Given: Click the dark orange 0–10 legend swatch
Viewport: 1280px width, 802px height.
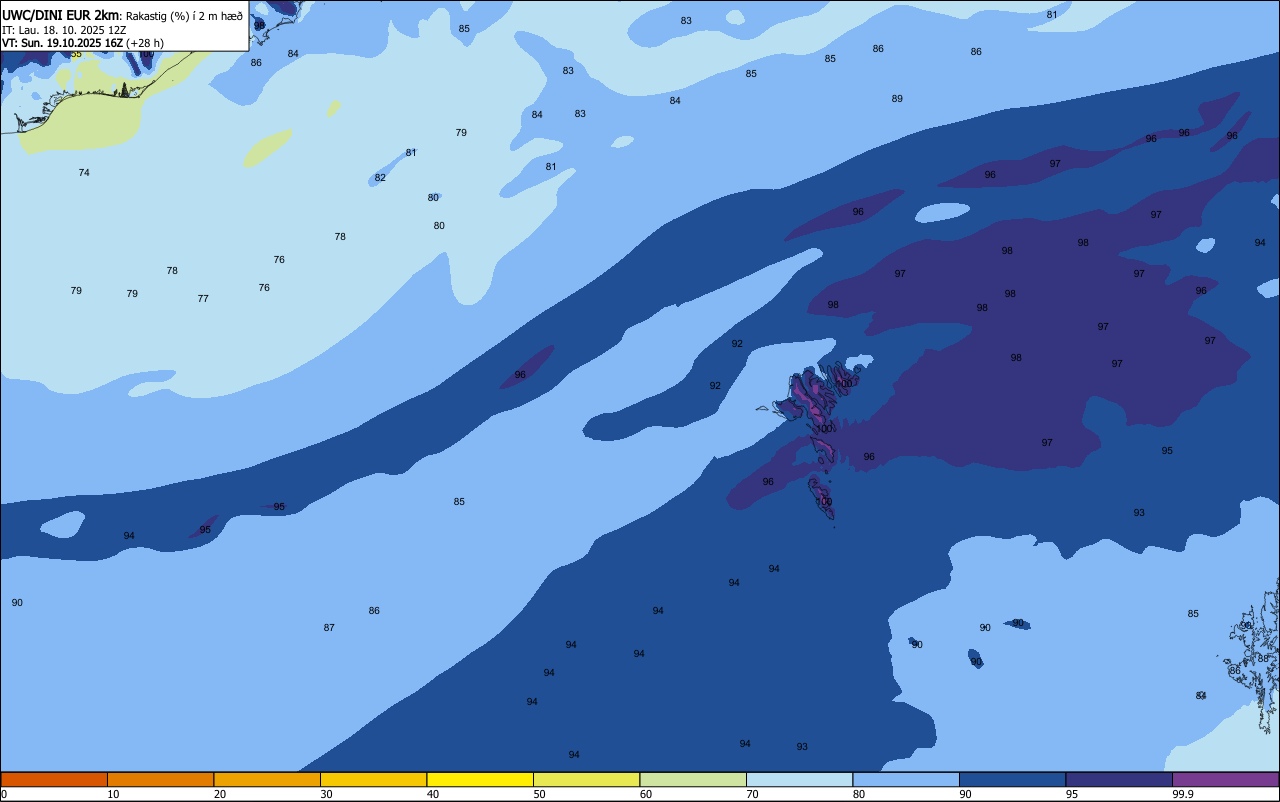Looking at the screenshot, I should coord(54,779).
